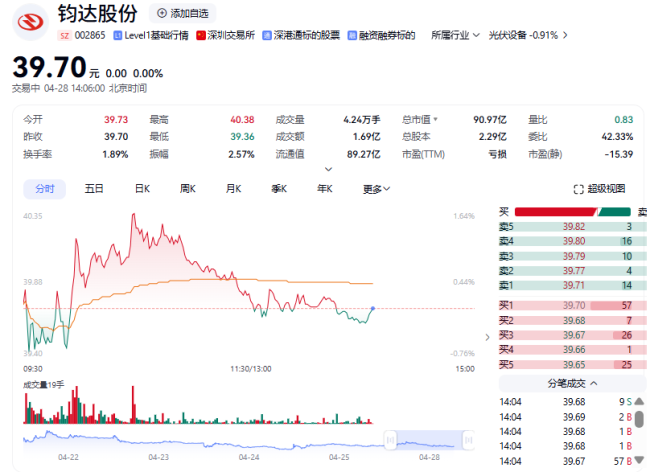The height and width of the screenshot is (472, 650).
Task: Click the 深圳交易所 flag icon
Action: [x=201, y=35]
